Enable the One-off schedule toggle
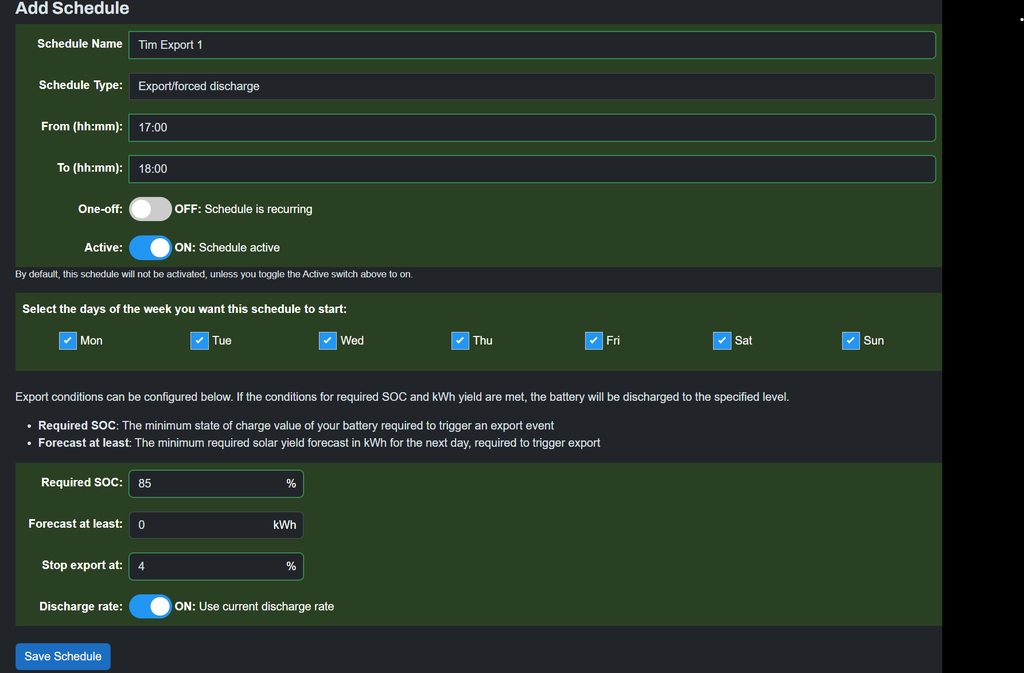 150,209
